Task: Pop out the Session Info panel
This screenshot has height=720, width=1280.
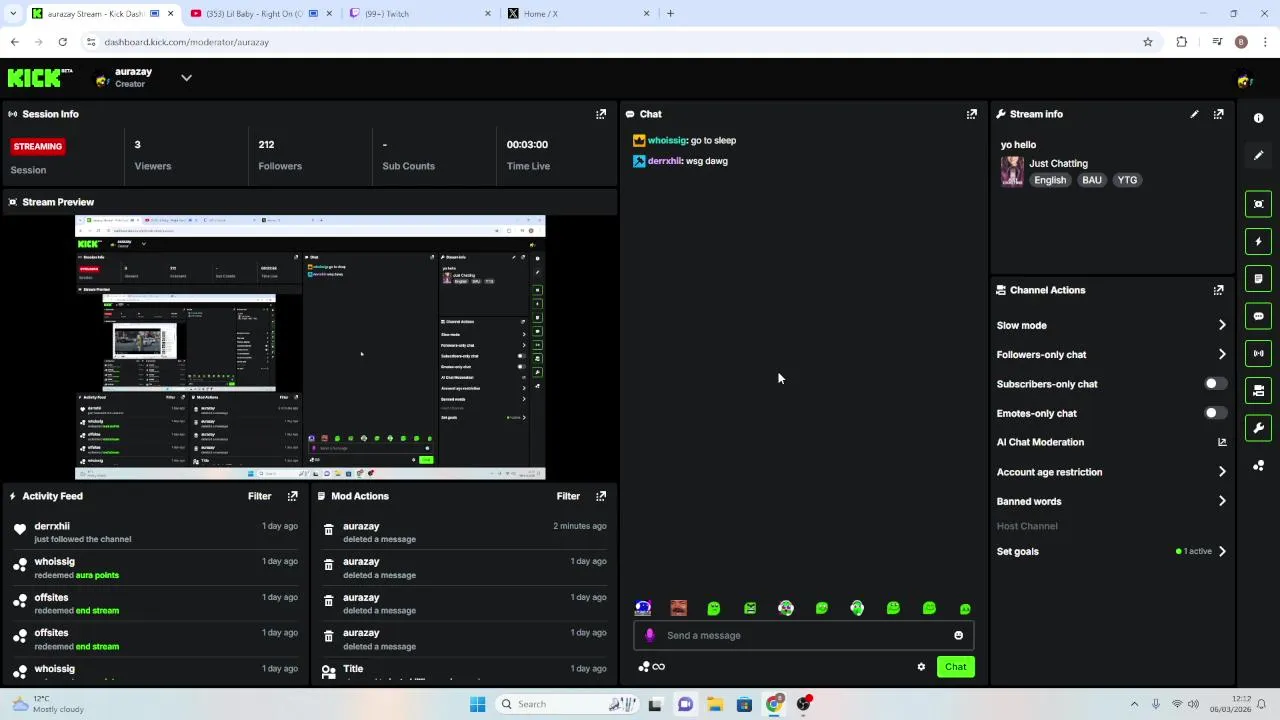Action: 601,114
